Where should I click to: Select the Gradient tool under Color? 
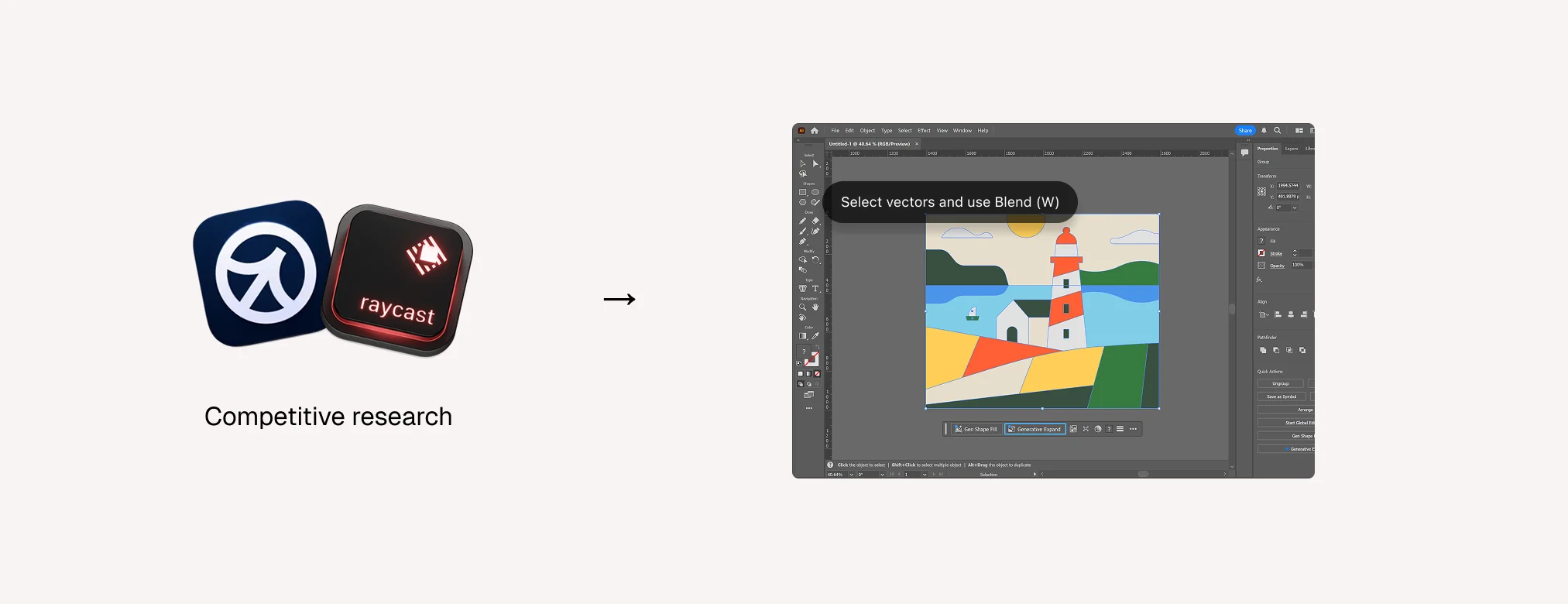[803, 336]
